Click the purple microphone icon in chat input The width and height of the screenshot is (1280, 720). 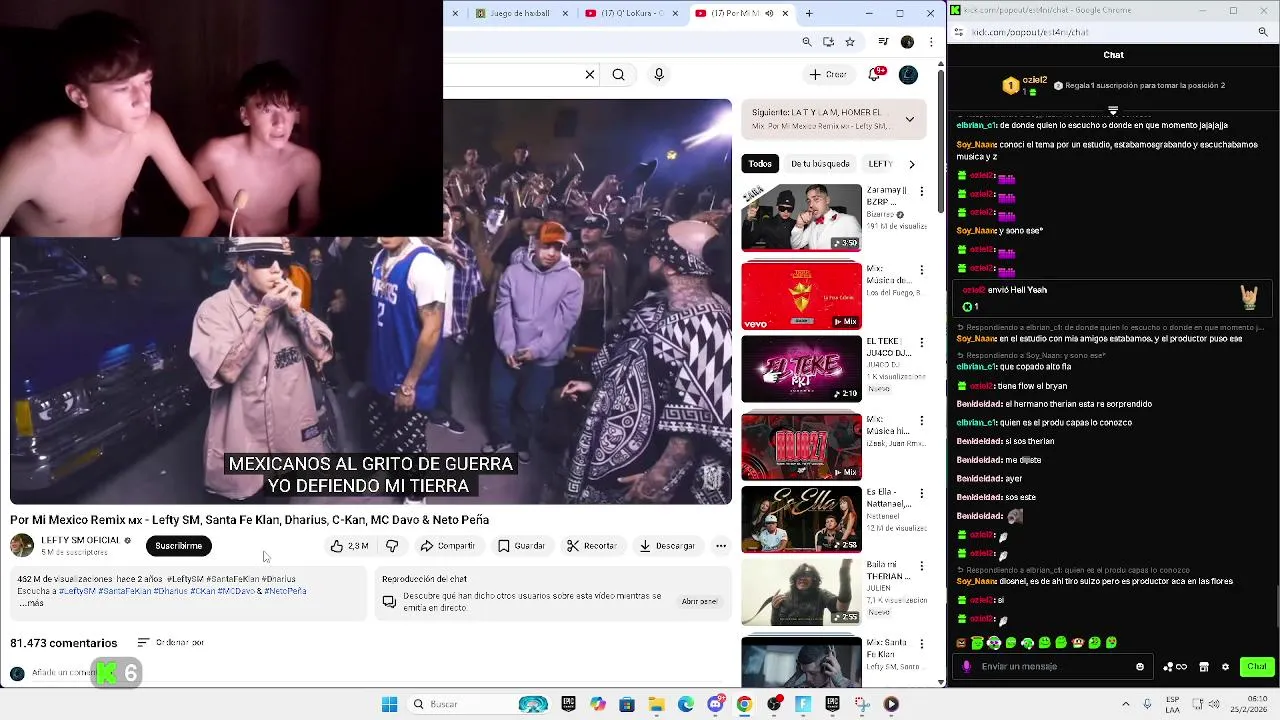pyautogui.click(x=966, y=667)
